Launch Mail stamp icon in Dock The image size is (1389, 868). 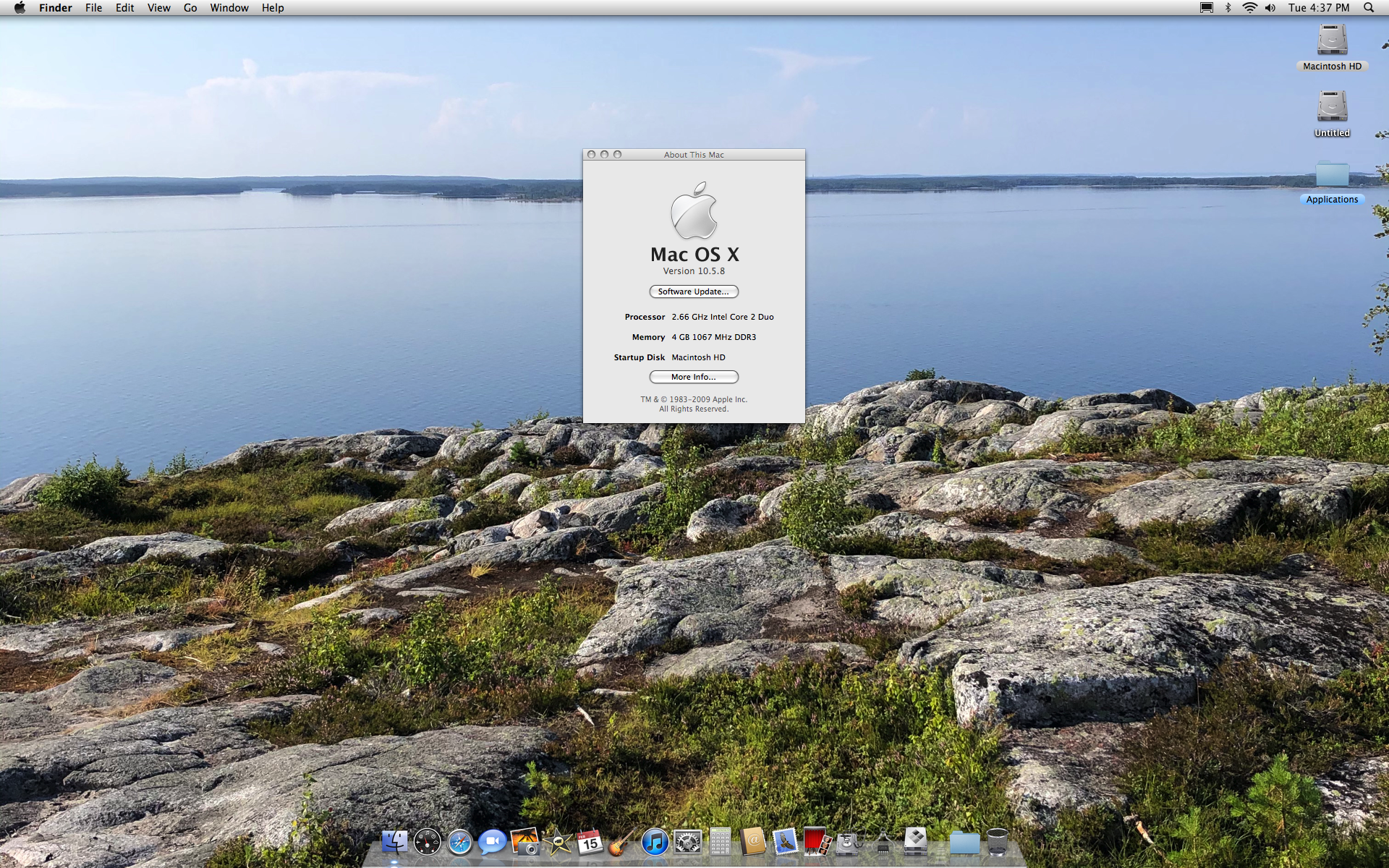pyautogui.click(x=785, y=842)
